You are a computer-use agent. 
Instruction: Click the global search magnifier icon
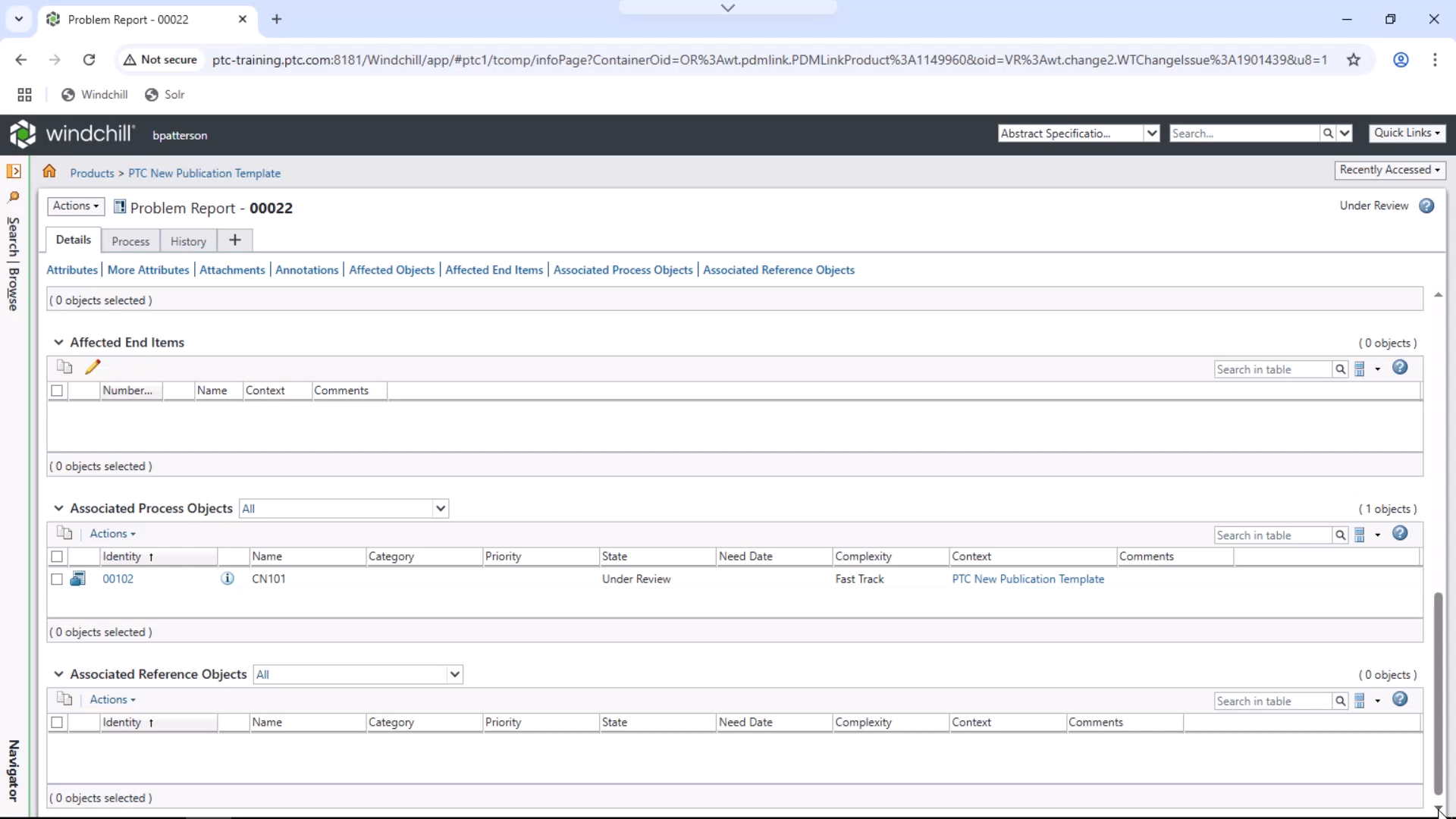1328,133
